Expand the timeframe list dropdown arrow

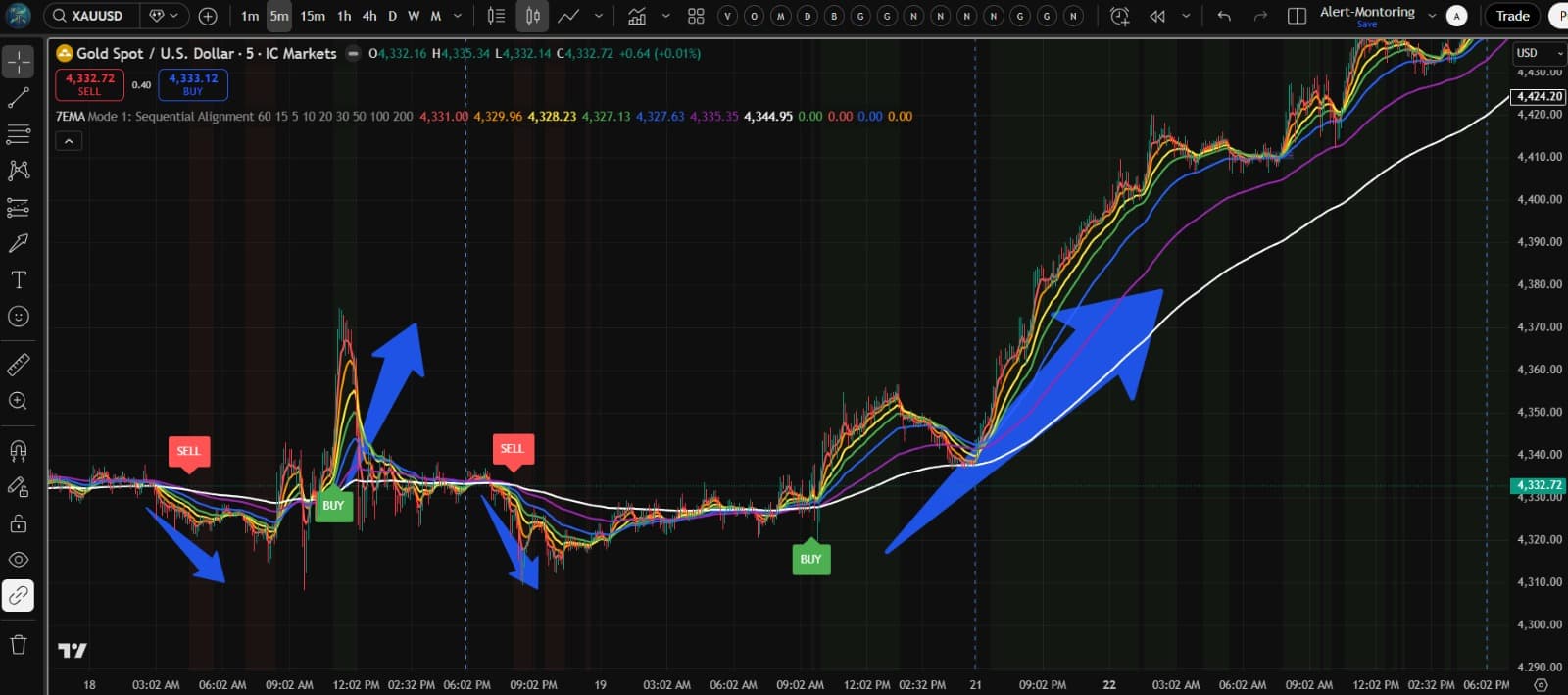(x=457, y=16)
